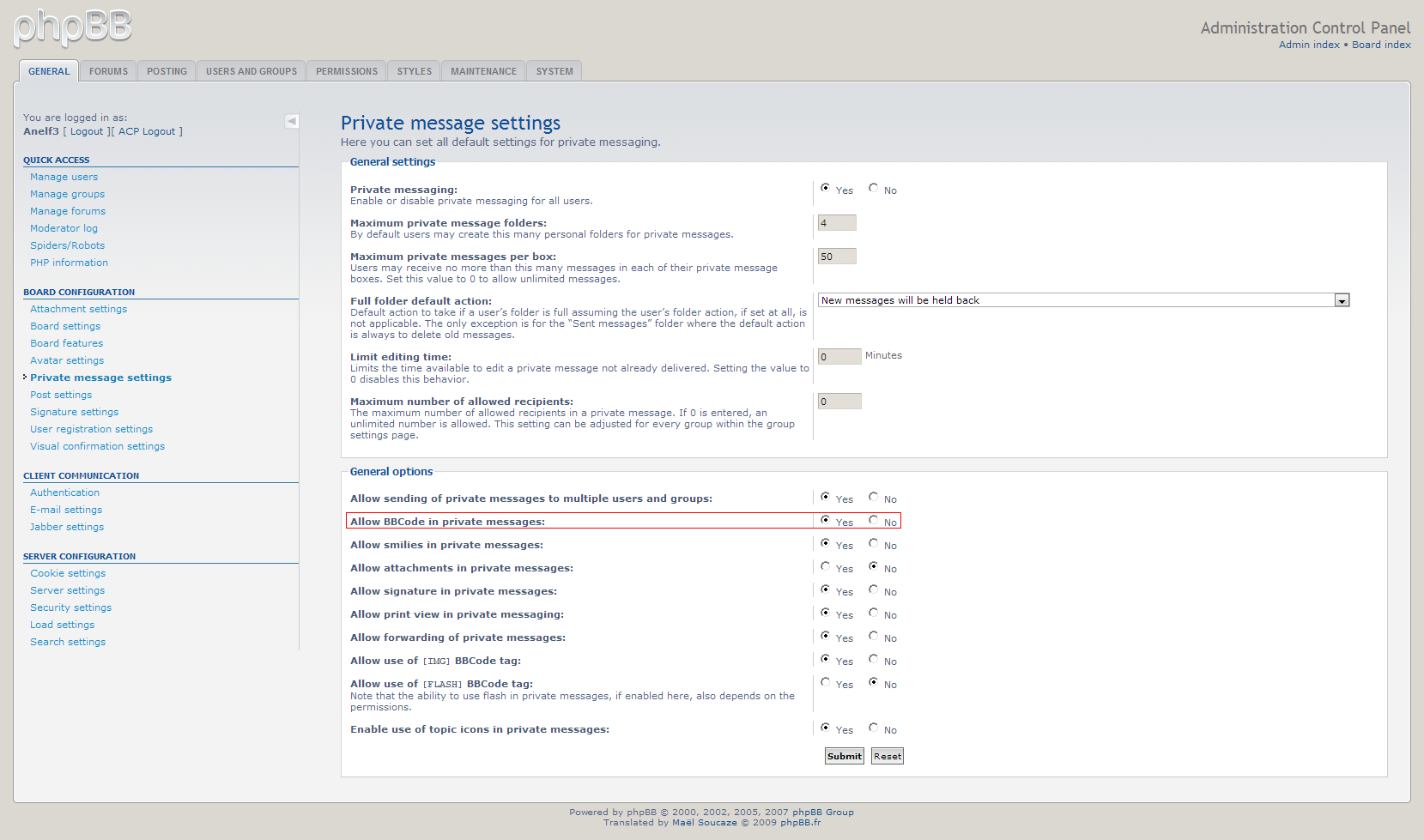
Task: Select No for Allow smilies in private messages
Action: pos(873,543)
